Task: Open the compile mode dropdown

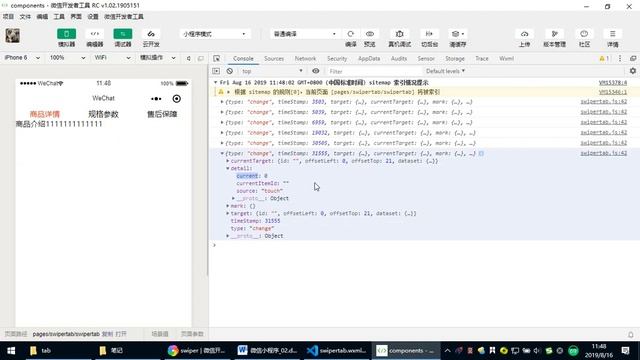Action: [304, 34]
